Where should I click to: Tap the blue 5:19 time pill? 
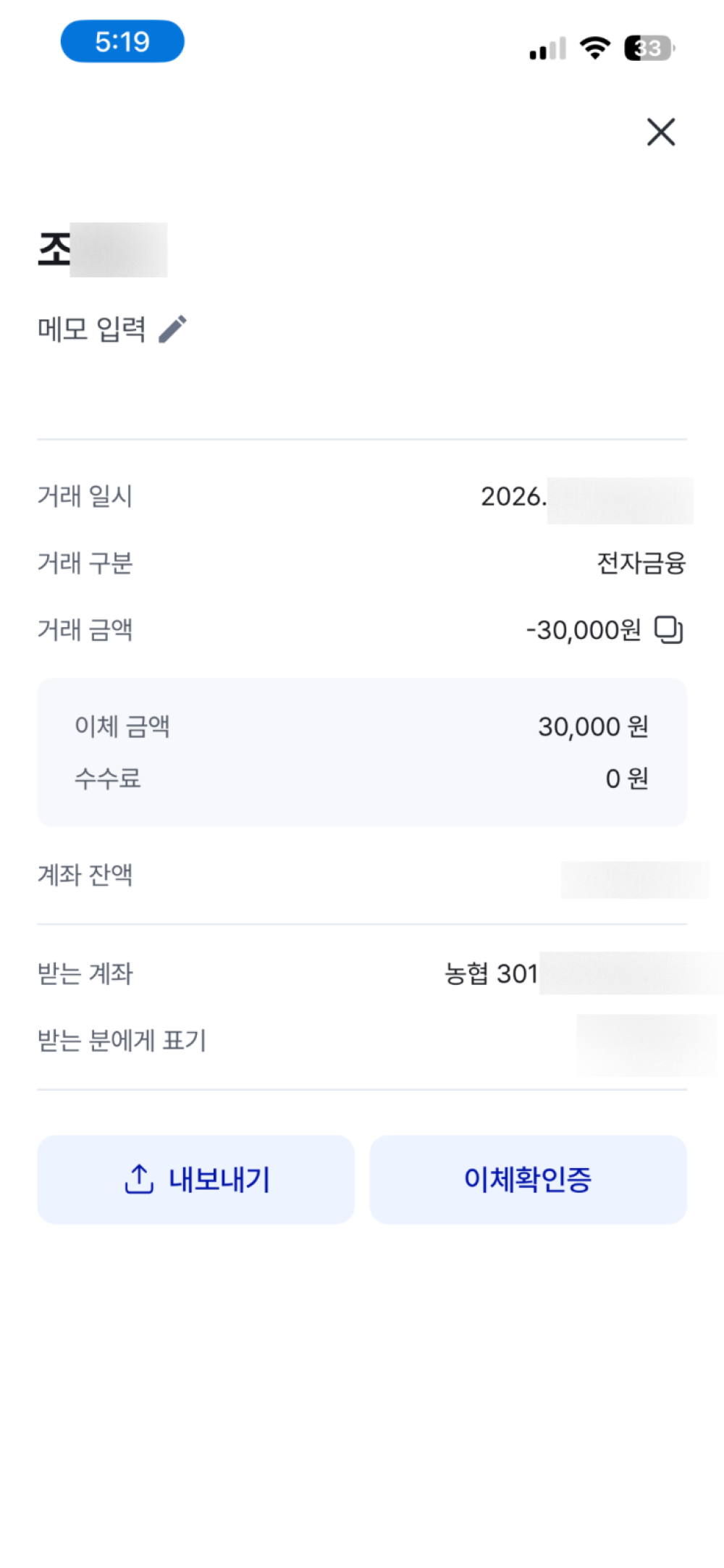coord(122,41)
